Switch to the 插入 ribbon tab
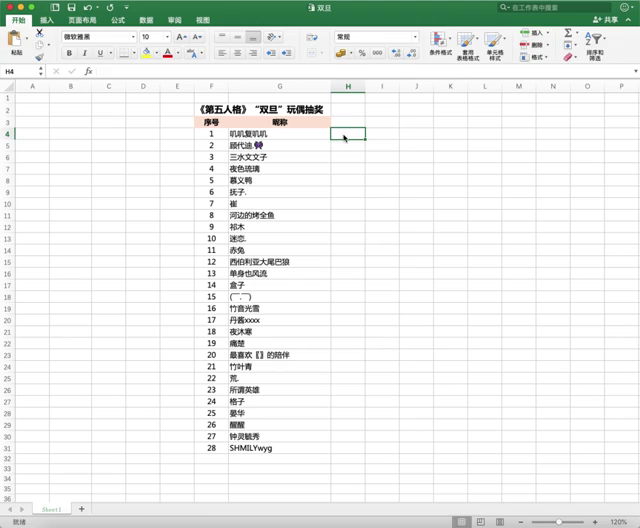The width and height of the screenshot is (640, 528). pyautogui.click(x=47, y=20)
